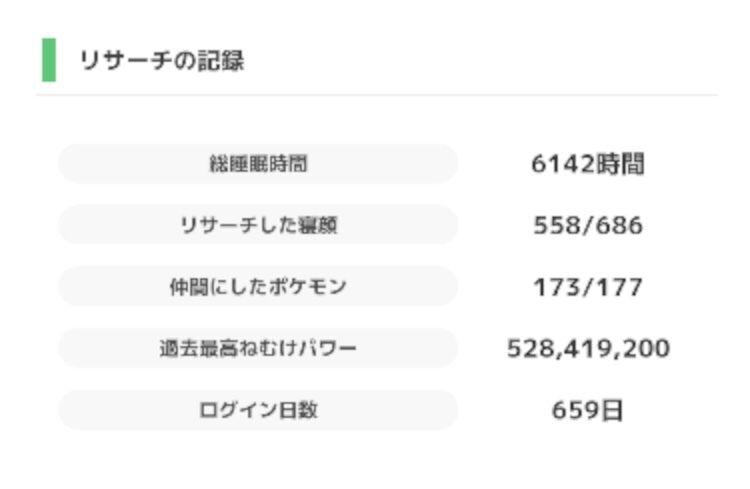Viewport: 750px width, 489px height.
Task: Select the リサーチした寝顔 label pill
Action: 258,225
